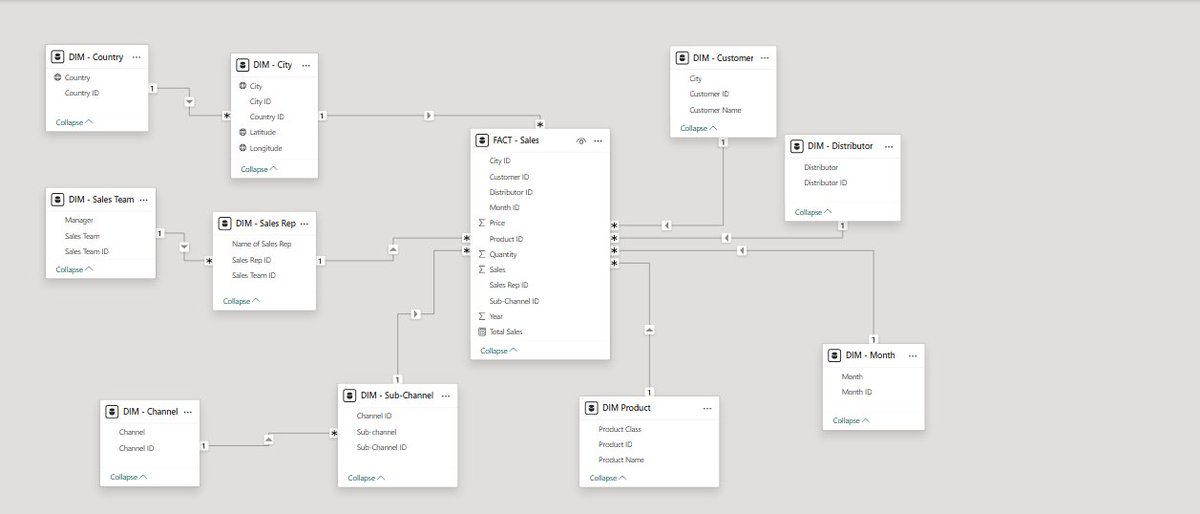
Task: Collapse the DIM - Sales Team table
Action: [x=75, y=269]
